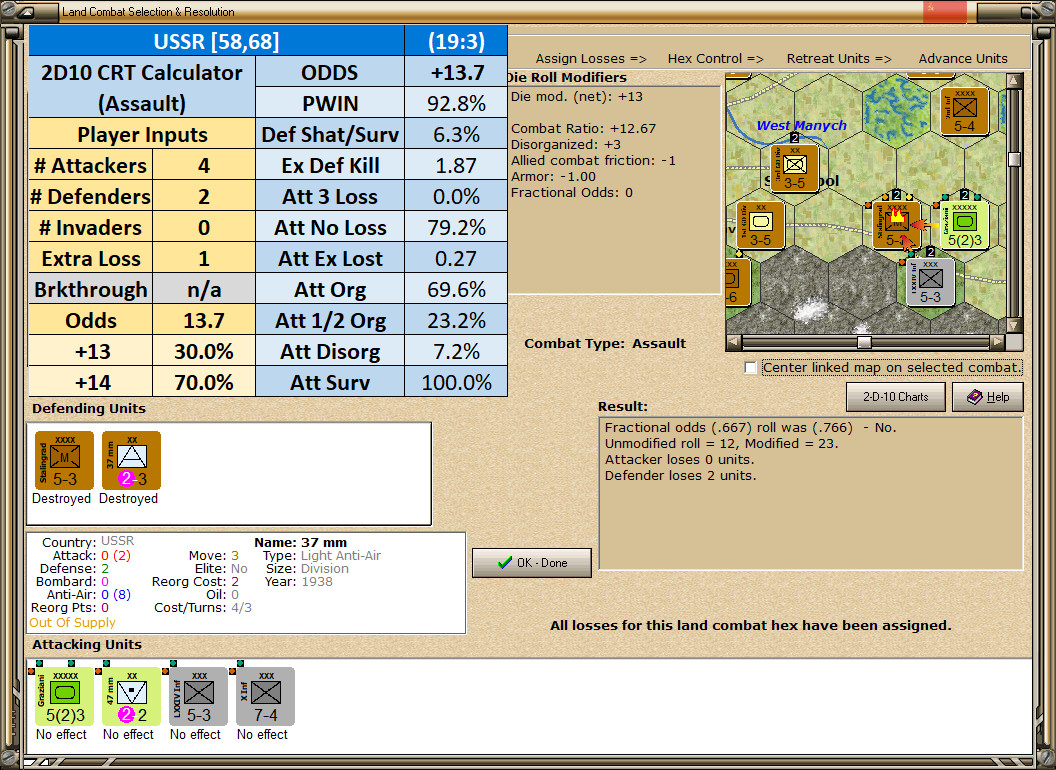Select destroyed Stalingrad 5-3 defending unit counter

coord(64,461)
